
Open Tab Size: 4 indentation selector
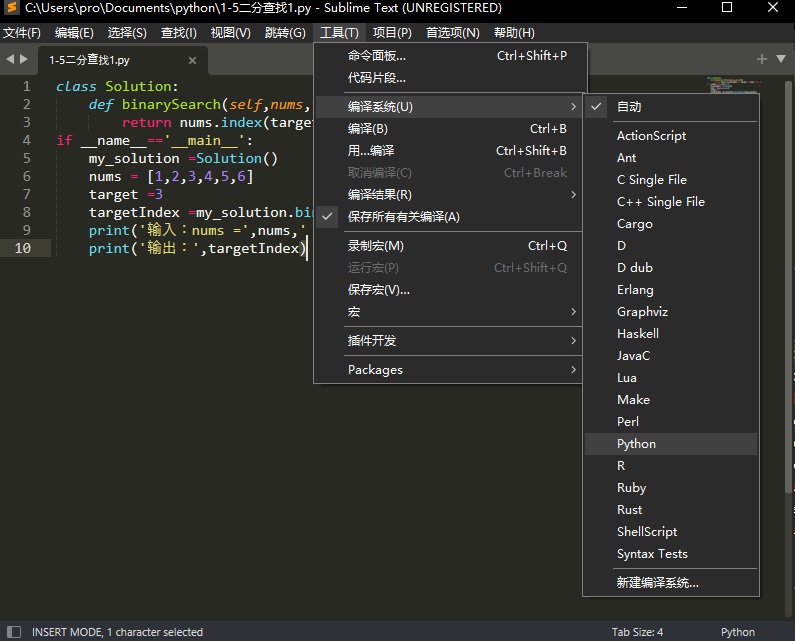637,632
